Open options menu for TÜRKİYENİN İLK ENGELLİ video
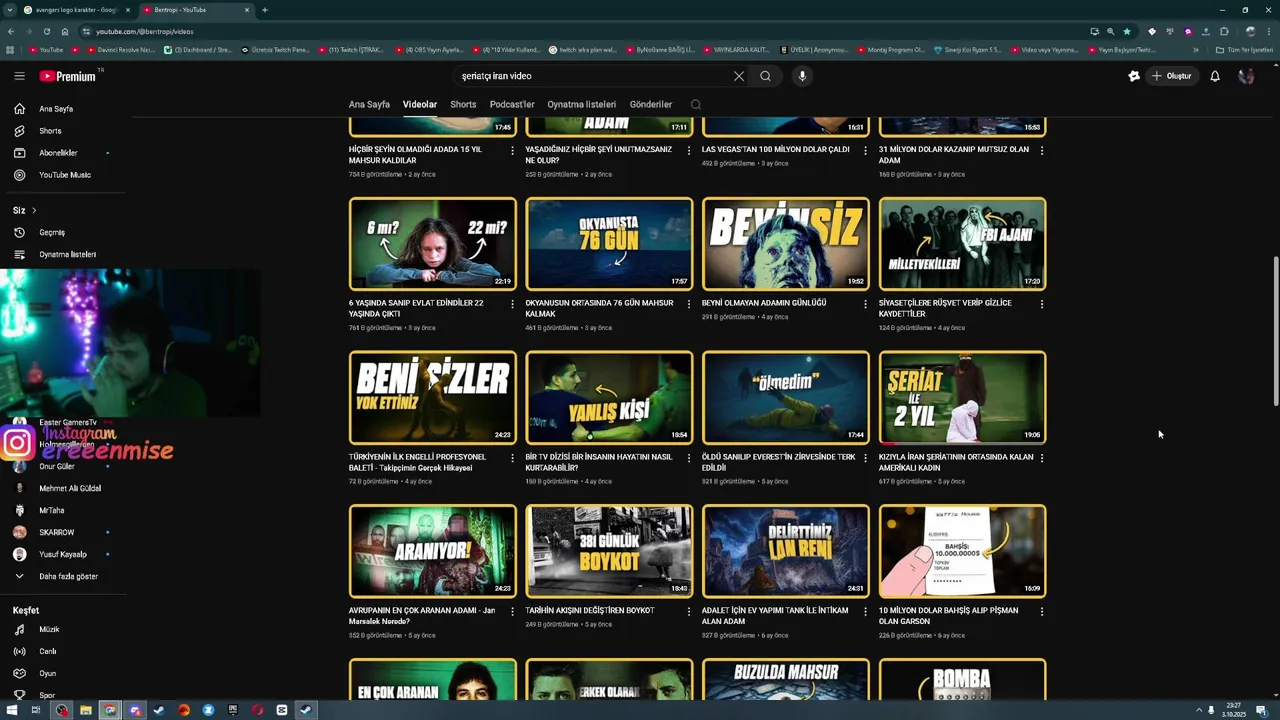Viewport: 1280px width, 720px height. tap(512, 458)
